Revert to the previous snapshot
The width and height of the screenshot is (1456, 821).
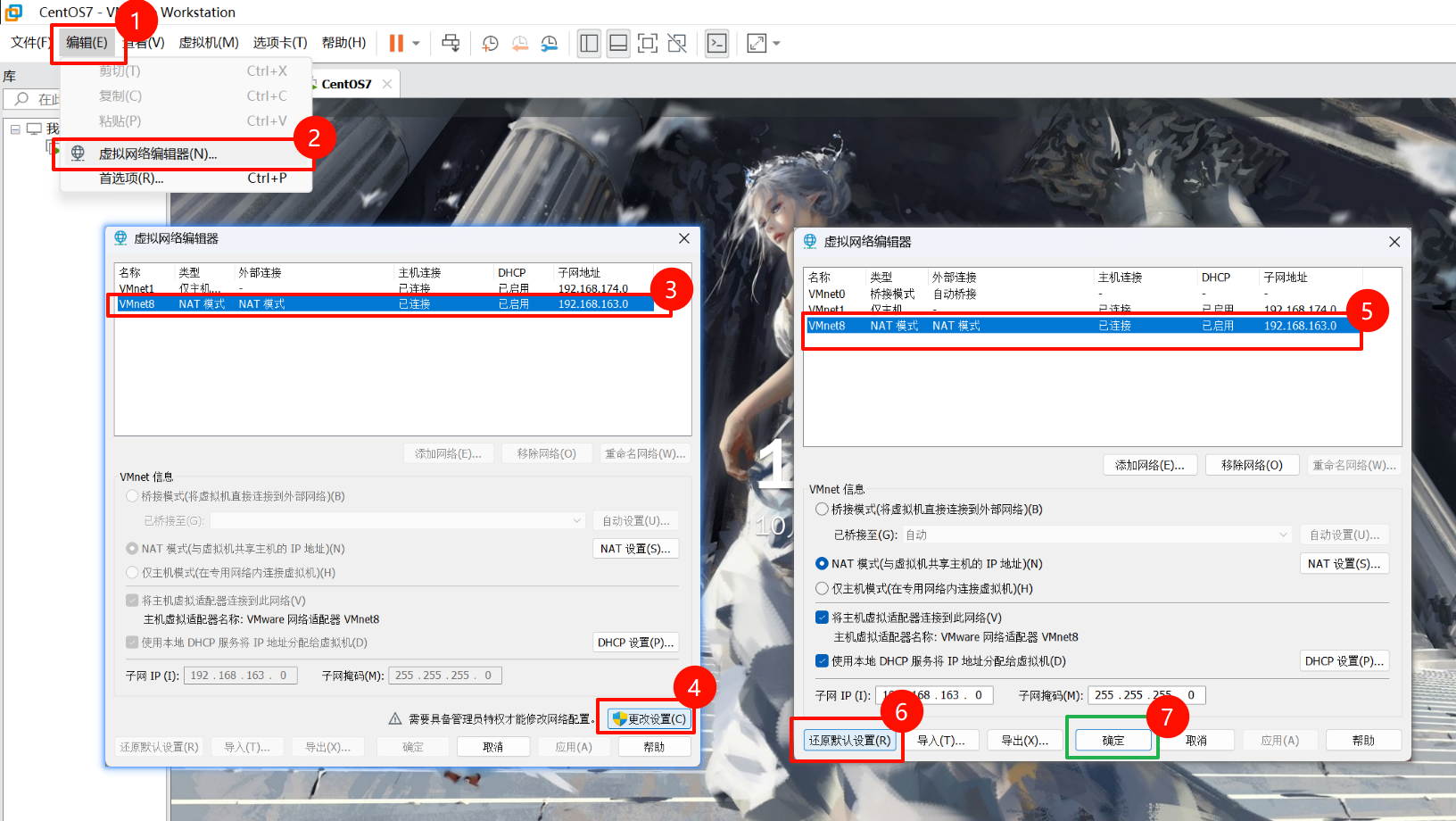pos(520,43)
